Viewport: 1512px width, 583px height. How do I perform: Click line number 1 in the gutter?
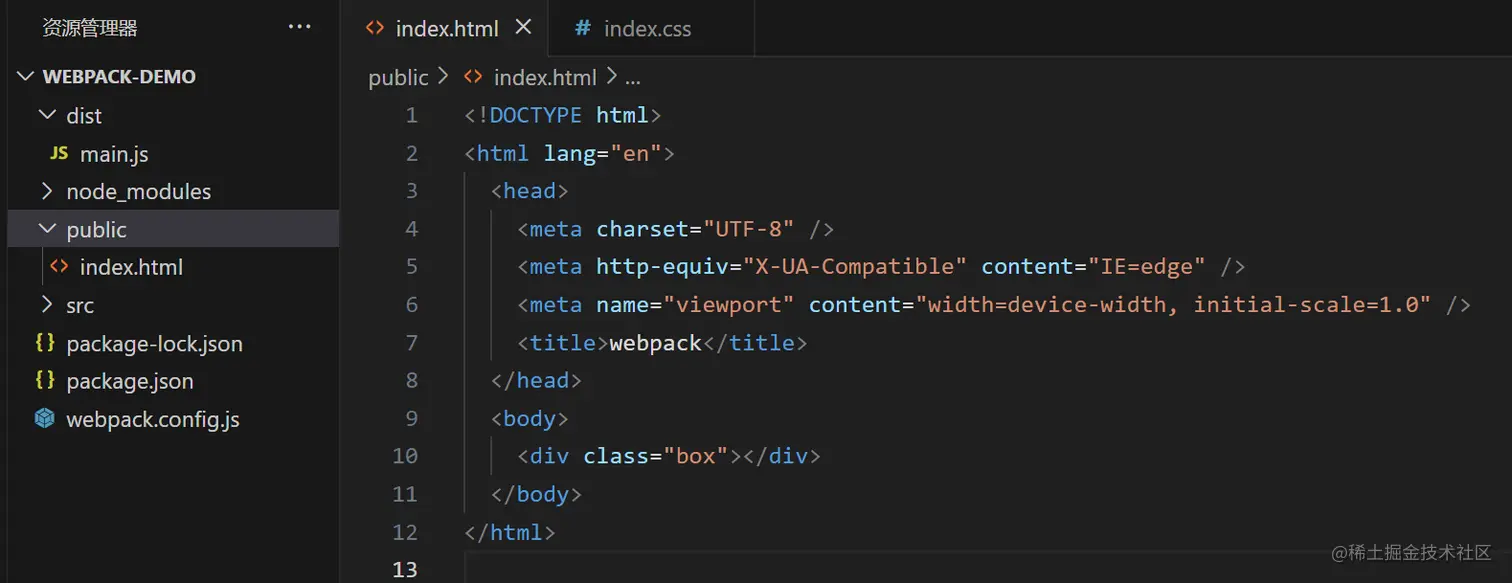click(x=412, y=115)
